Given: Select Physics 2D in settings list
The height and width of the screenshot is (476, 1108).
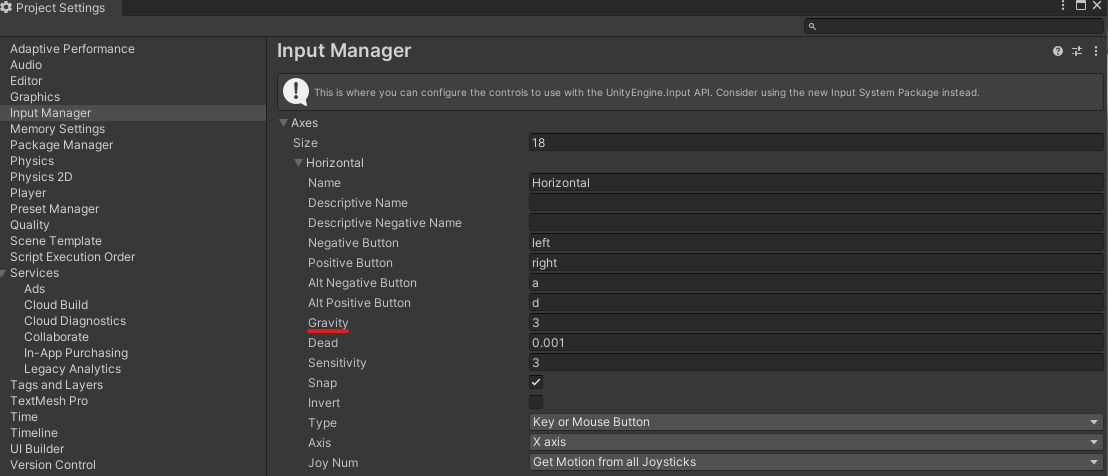Looking at the screenshot, I should tap(41, 177).
